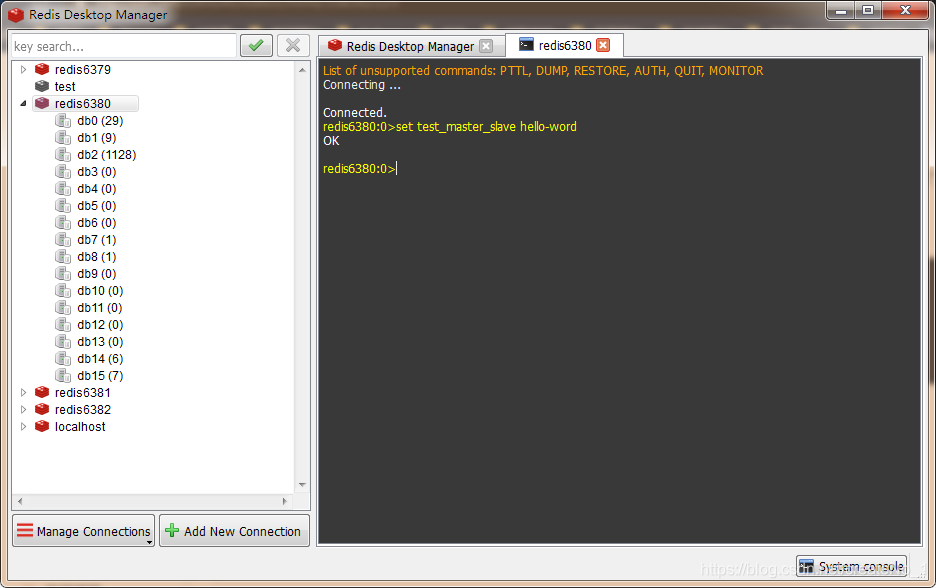
Task: Click the redis6381 server icon
Action: [x=42, y=392]
